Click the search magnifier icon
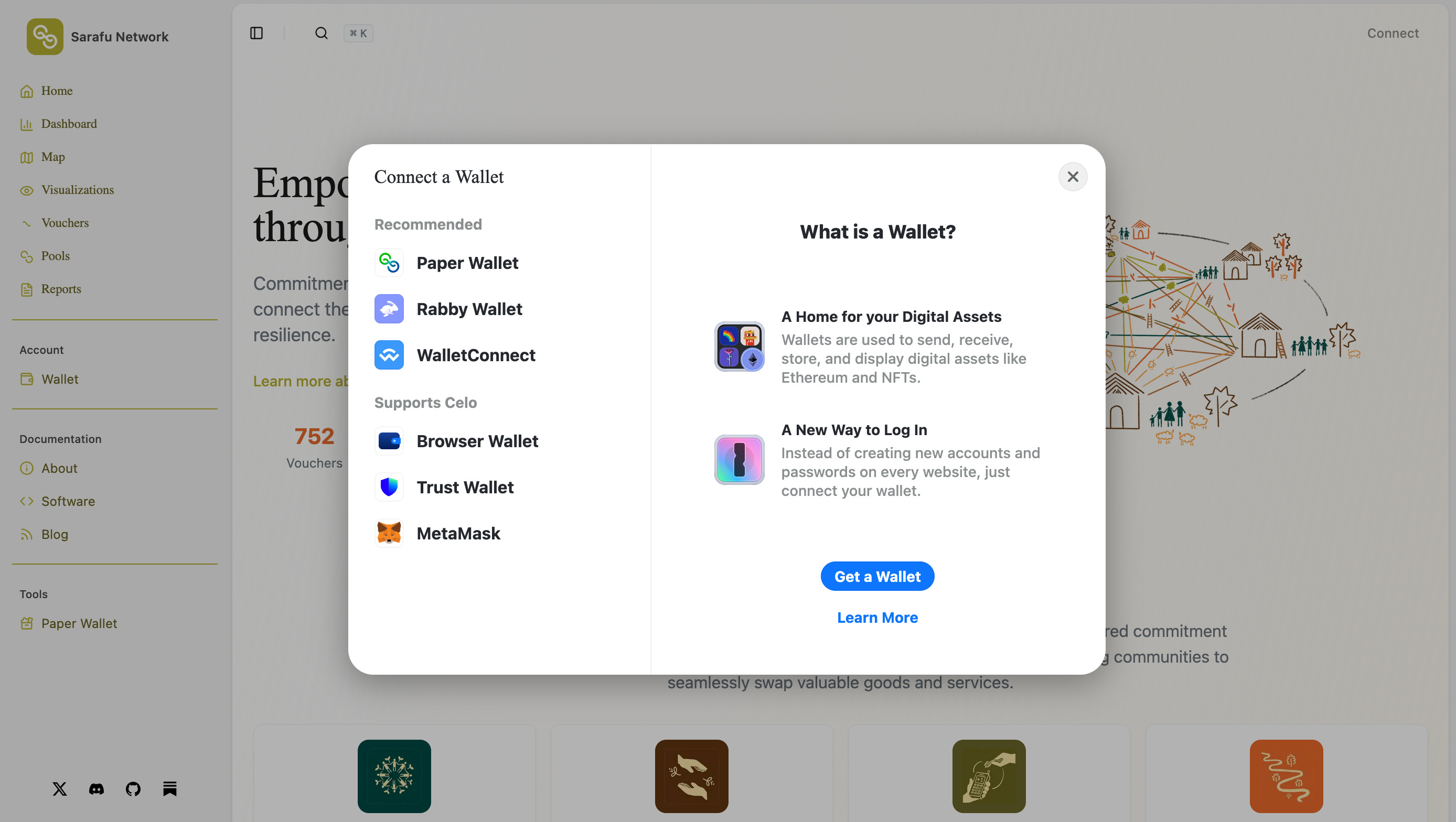1456x822 pixels. pos(321,34)
